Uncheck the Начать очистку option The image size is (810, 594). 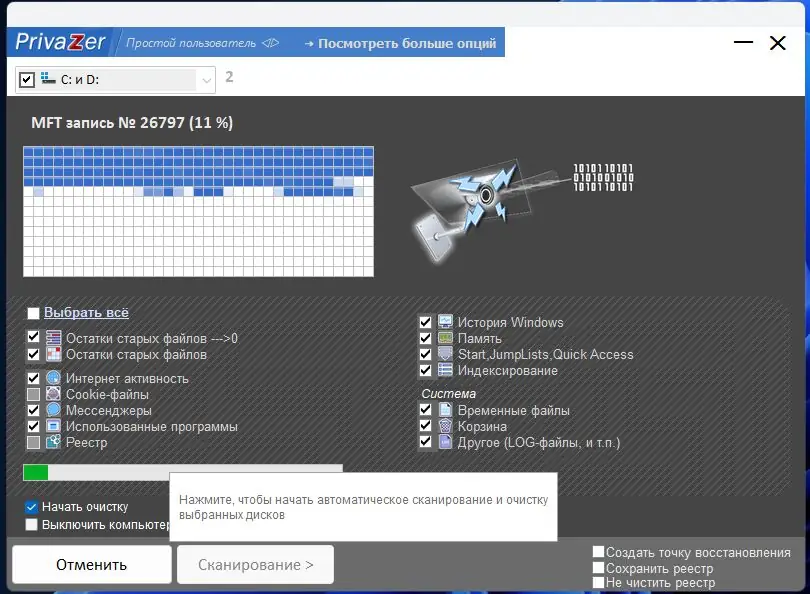(x=32, y=507)
